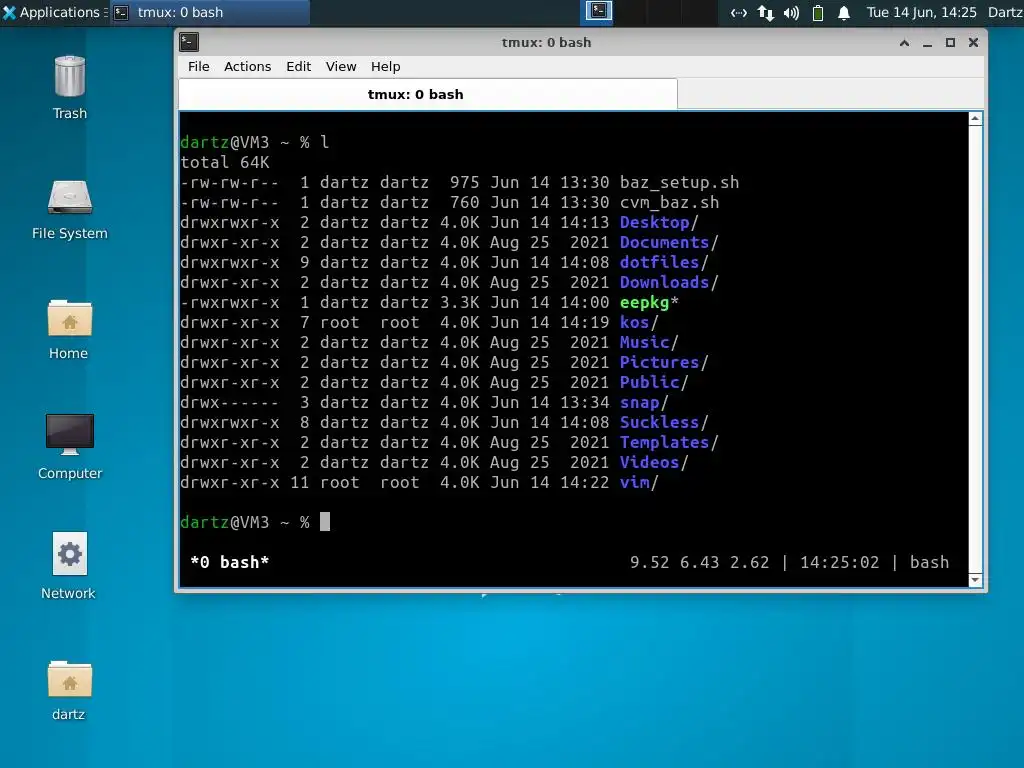Viewport: 1024px width, 768px height.
Task: Click the 'dotfiles/' directory entry
Action: point(664,263)
